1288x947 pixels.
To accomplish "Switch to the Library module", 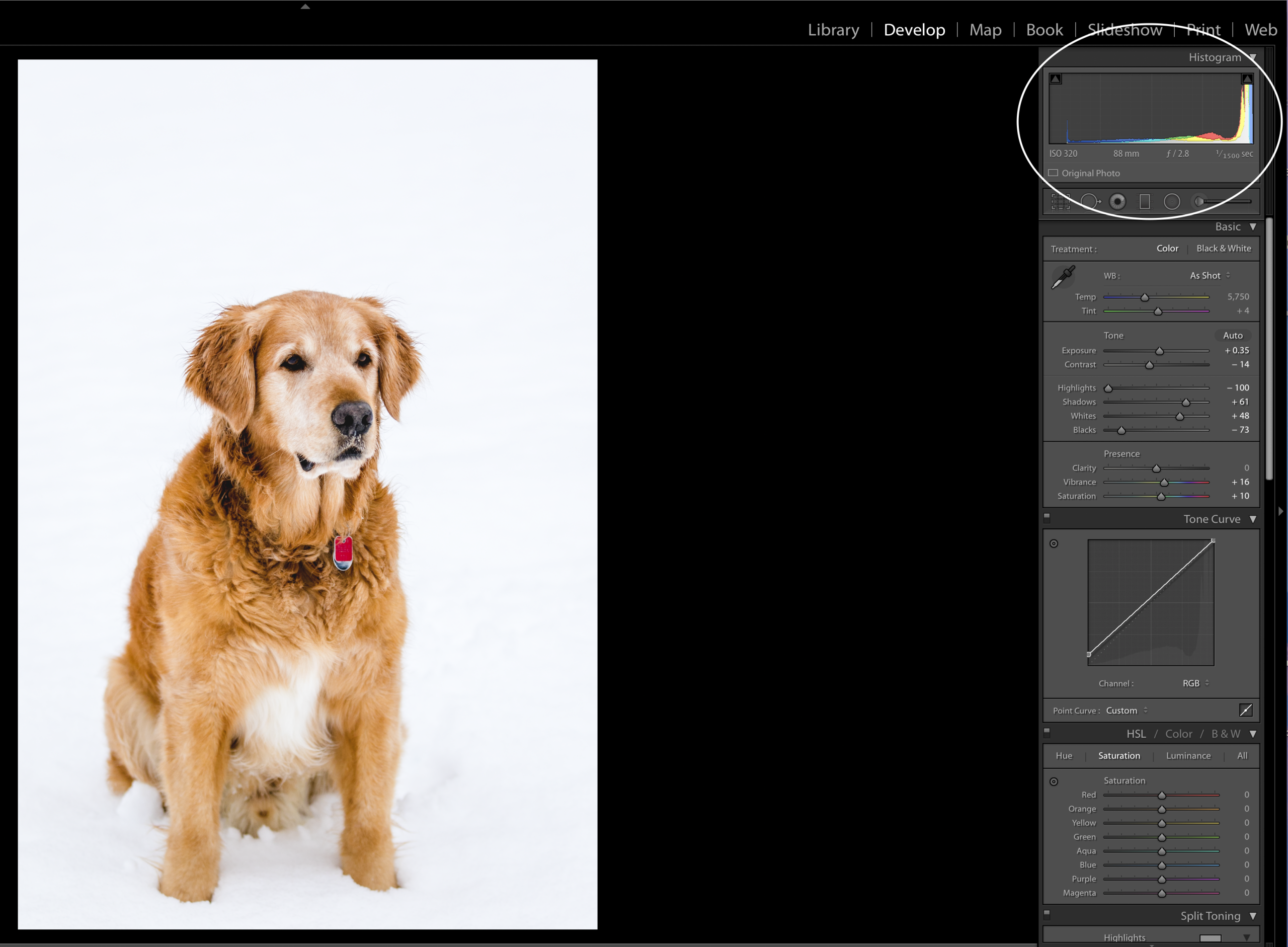I will click(x=833, y=30).
